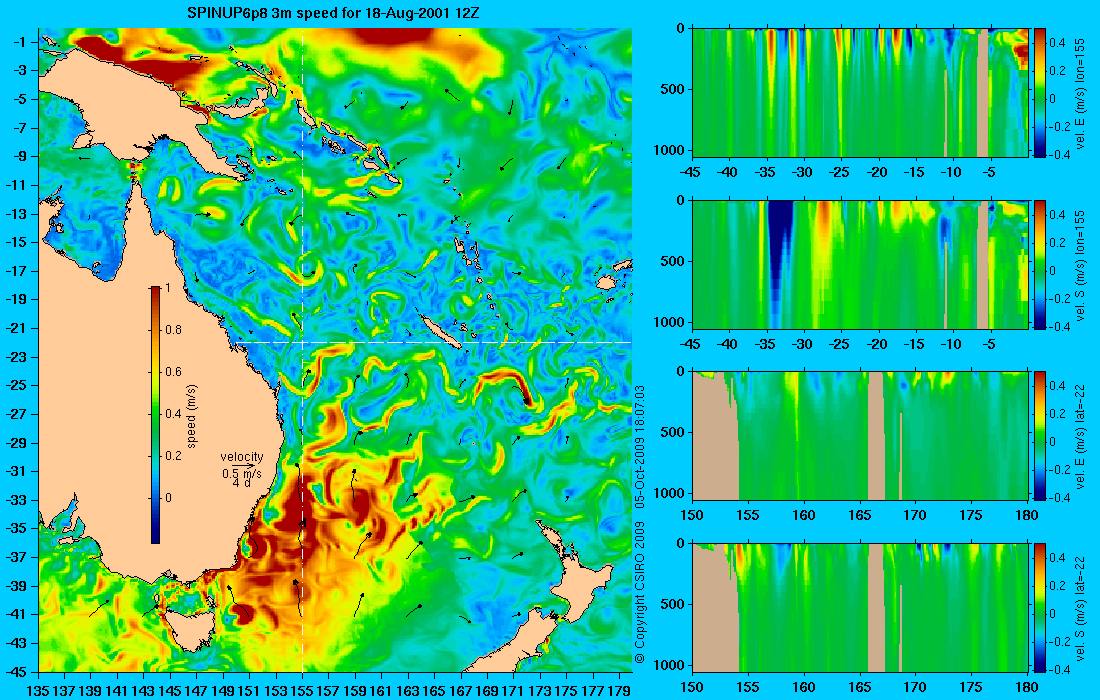Click the "vel. S (m/s) lat=-22" axis label
Image resolution: width=1100 pixels, height=700 pixels.
(x=1080, y=608)
